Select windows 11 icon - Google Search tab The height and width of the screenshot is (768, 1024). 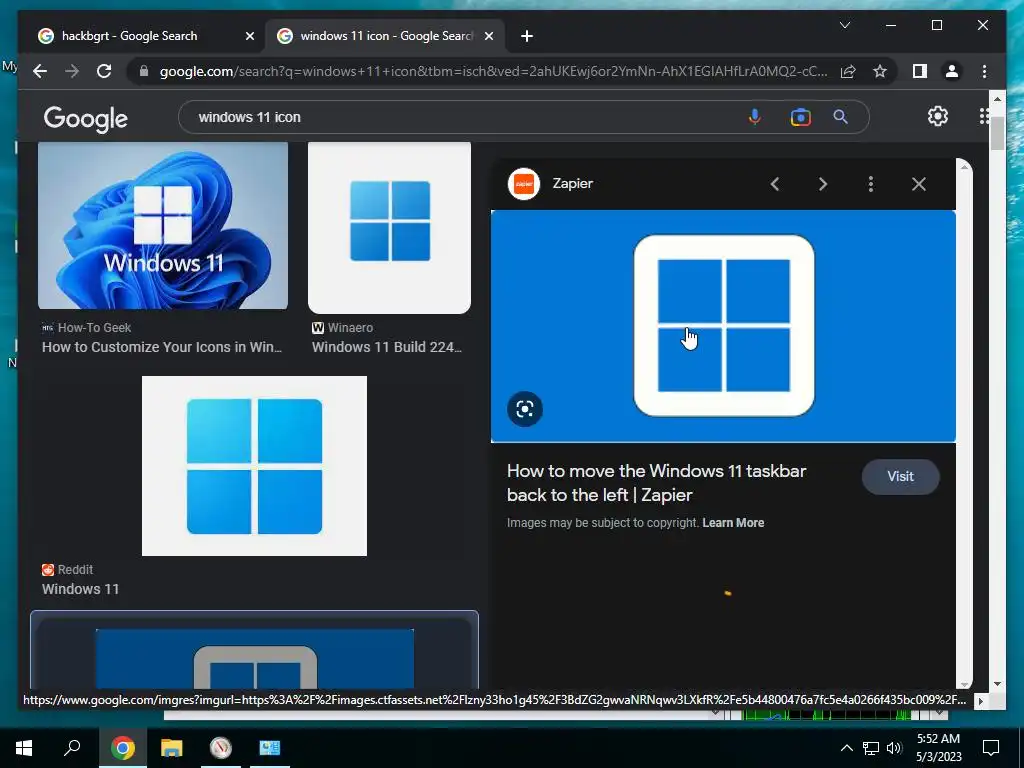point(385,36)
